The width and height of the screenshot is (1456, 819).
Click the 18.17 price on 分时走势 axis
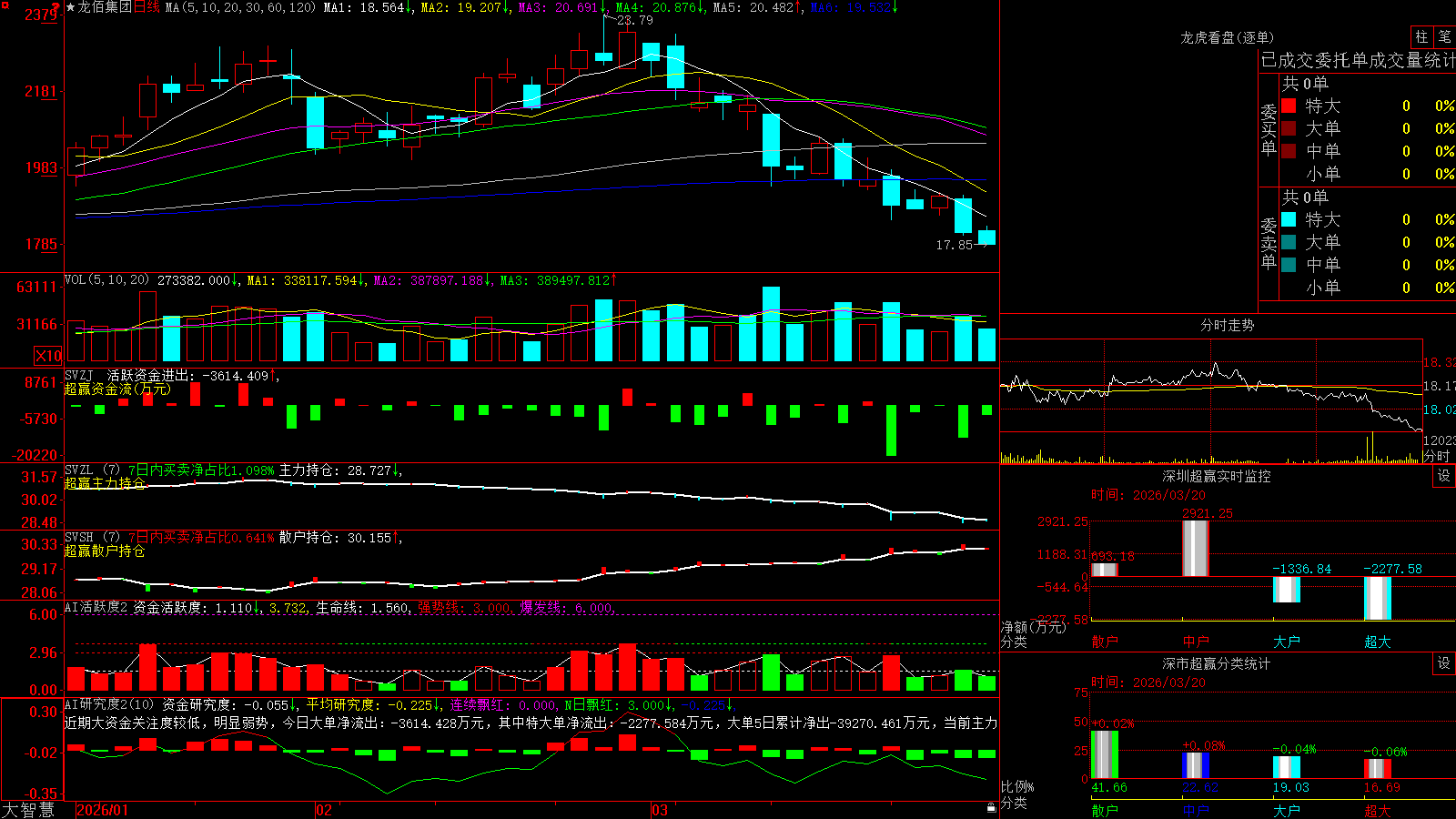1439,386
